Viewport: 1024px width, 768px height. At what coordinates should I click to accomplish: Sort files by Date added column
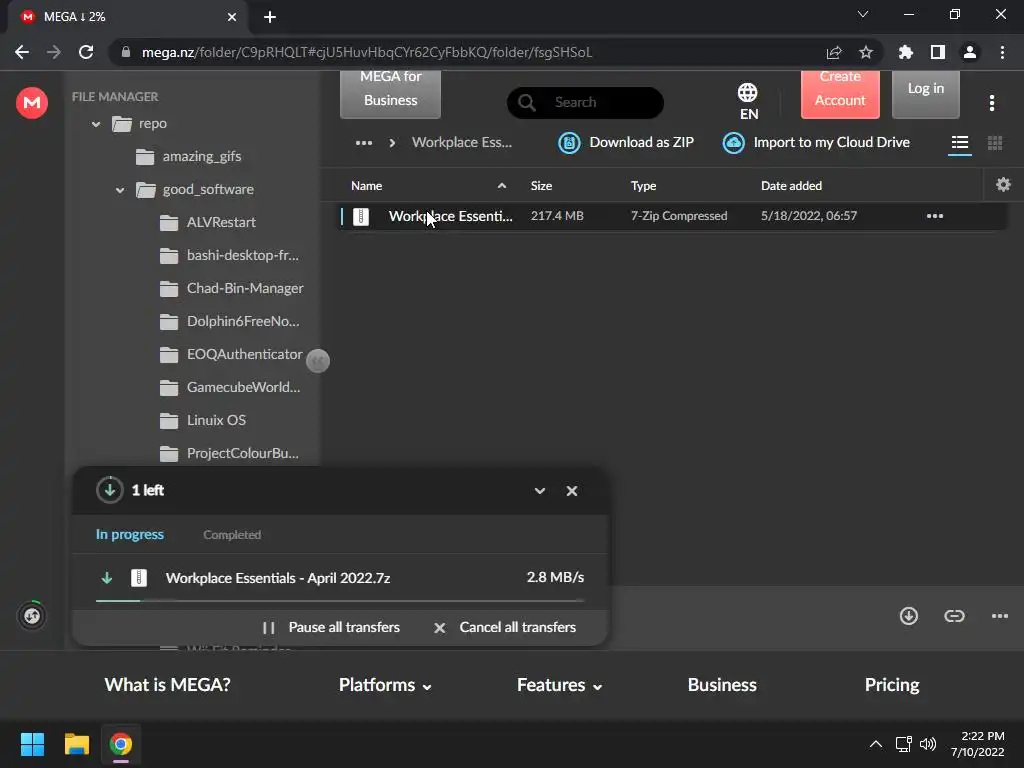pyautogui.click(x=791, y=185)
